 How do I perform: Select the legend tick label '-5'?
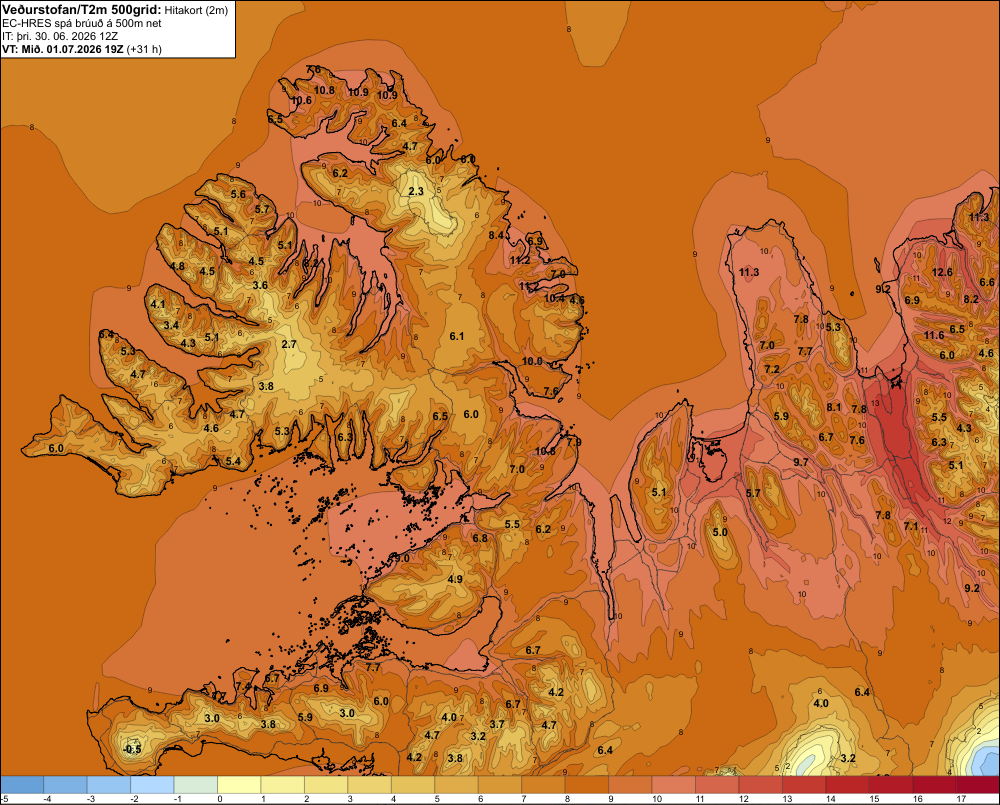point(4,799)
